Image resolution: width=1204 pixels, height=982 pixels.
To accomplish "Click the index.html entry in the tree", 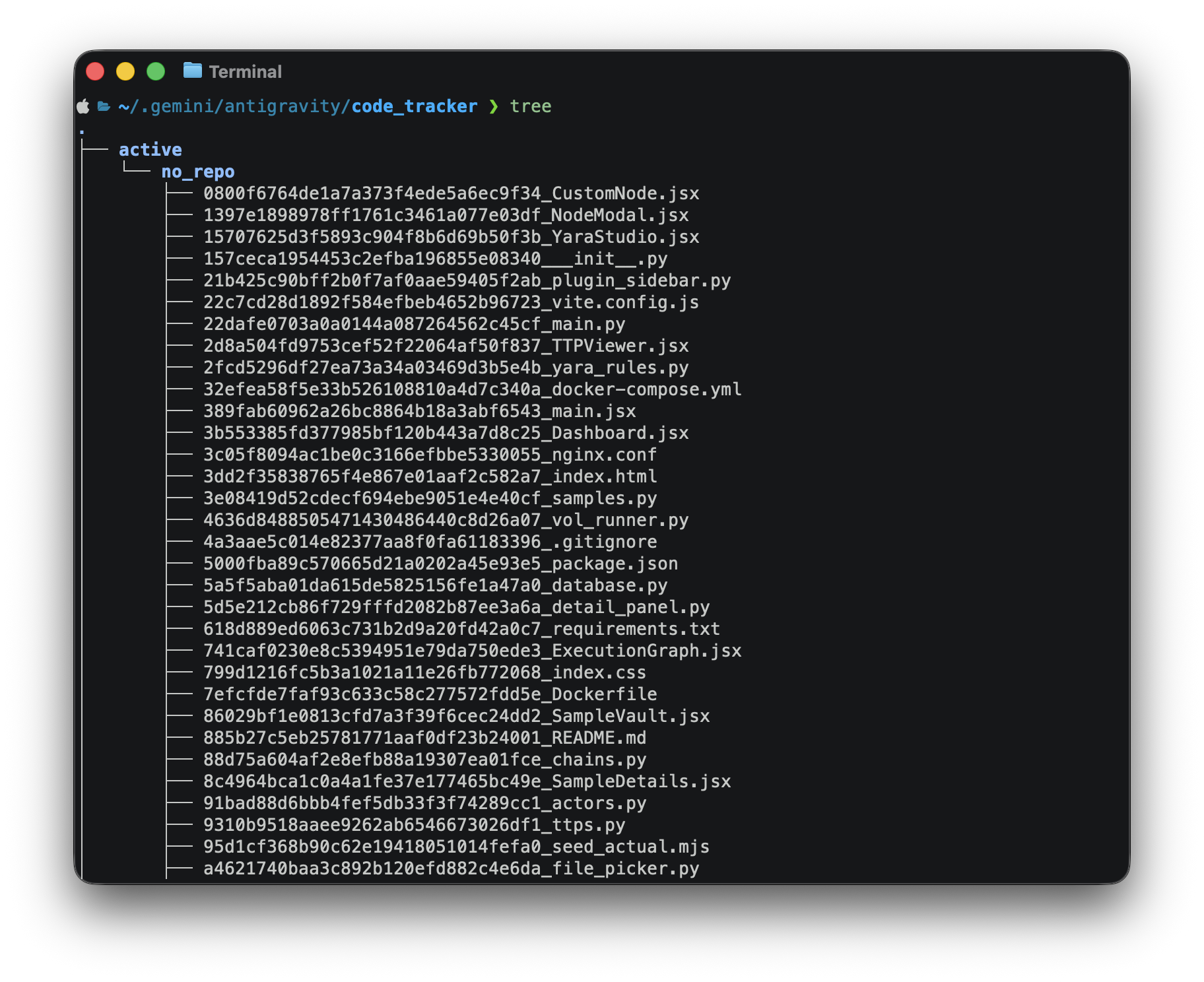I will click(429, 476).
